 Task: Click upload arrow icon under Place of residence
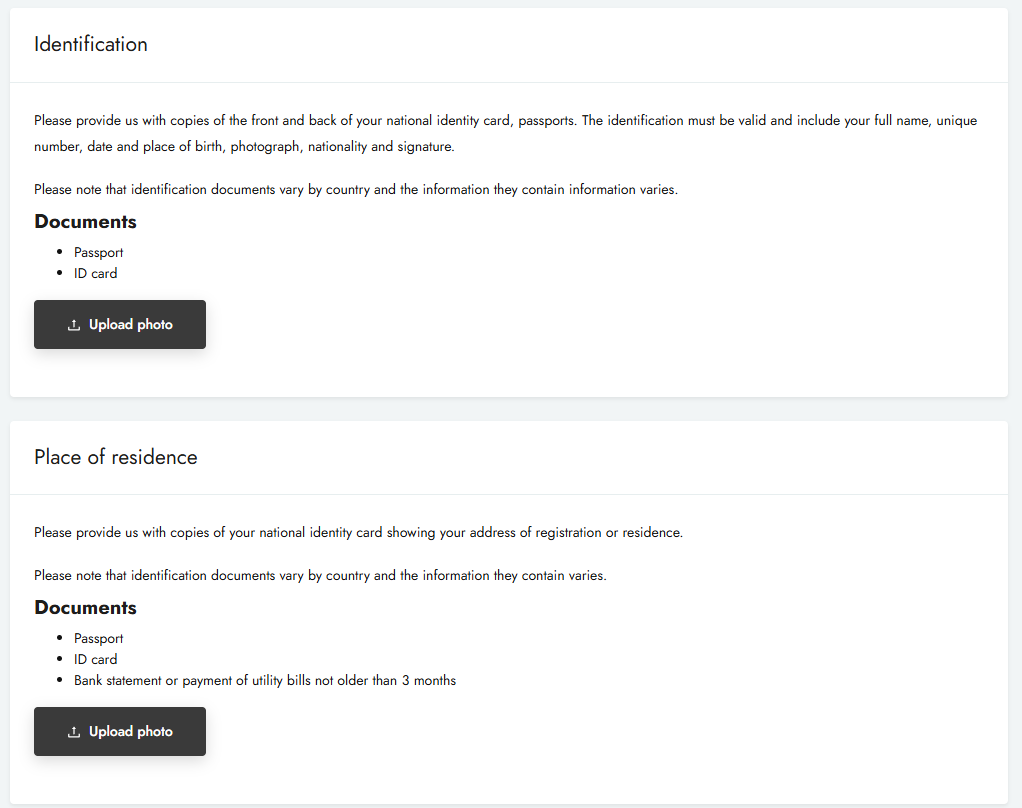74,732
